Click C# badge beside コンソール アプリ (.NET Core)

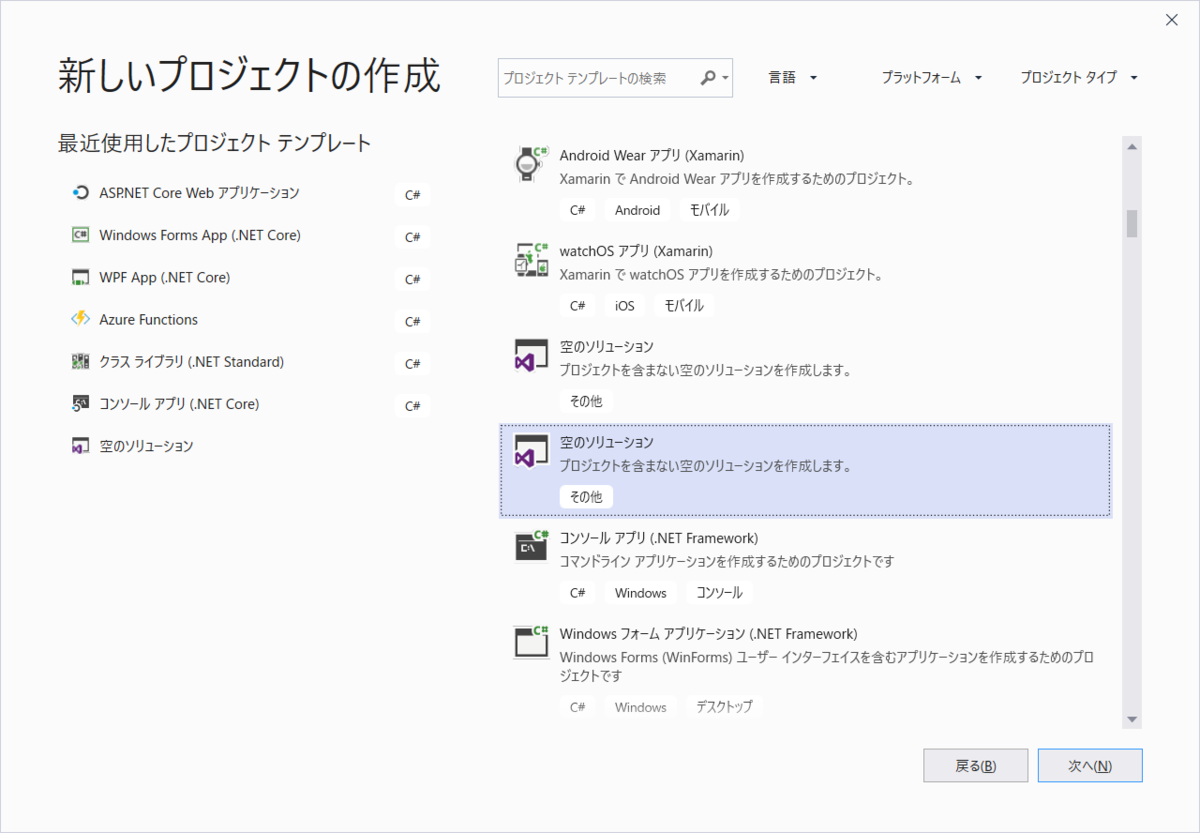coord(412,406)
